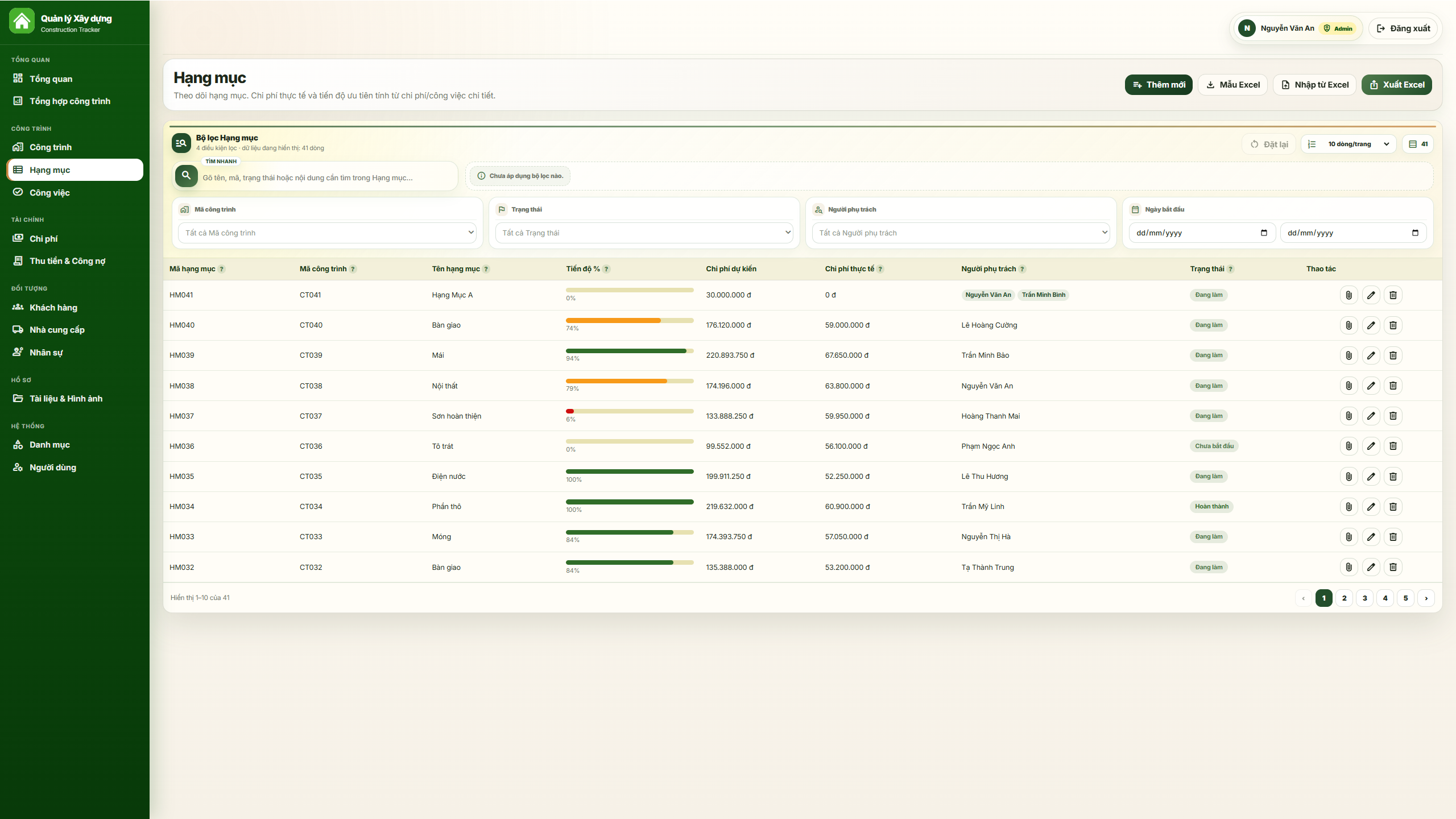Change the 10 dòng/trang page size

(1349, 144)
